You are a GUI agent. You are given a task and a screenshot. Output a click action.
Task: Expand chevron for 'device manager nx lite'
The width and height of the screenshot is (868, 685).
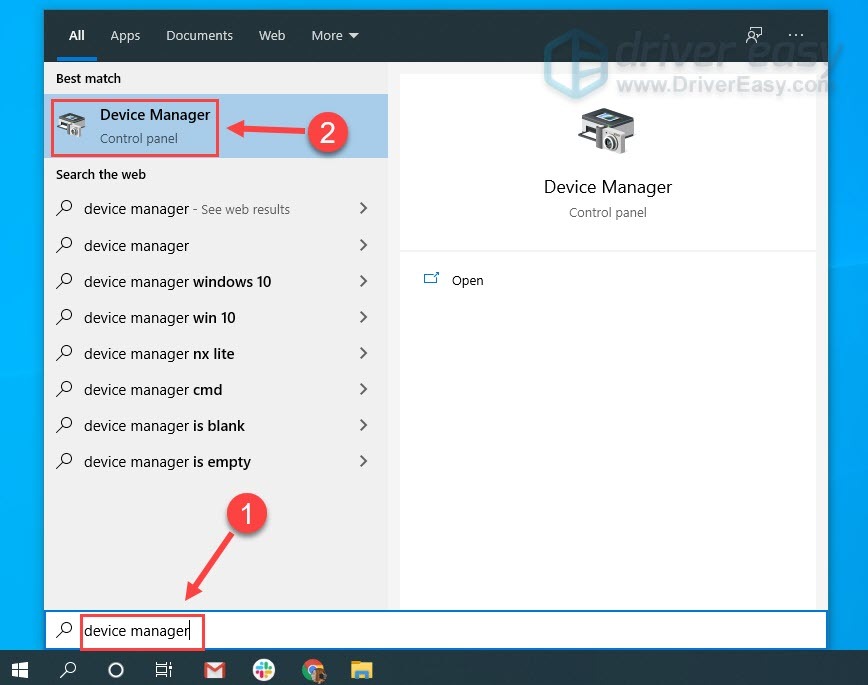coord(363,353)
